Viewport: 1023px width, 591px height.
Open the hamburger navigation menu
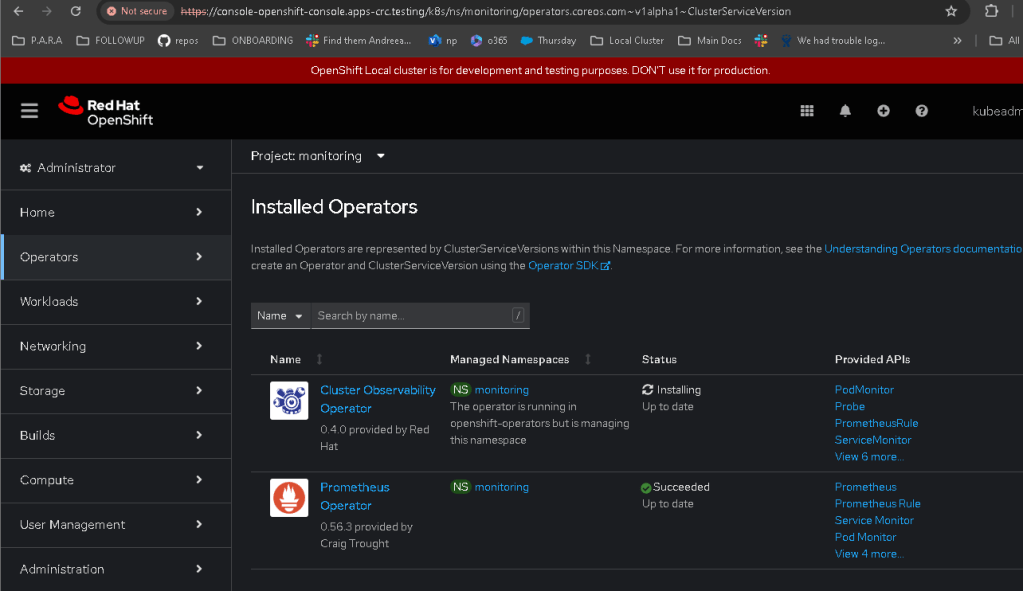(29, 111)
